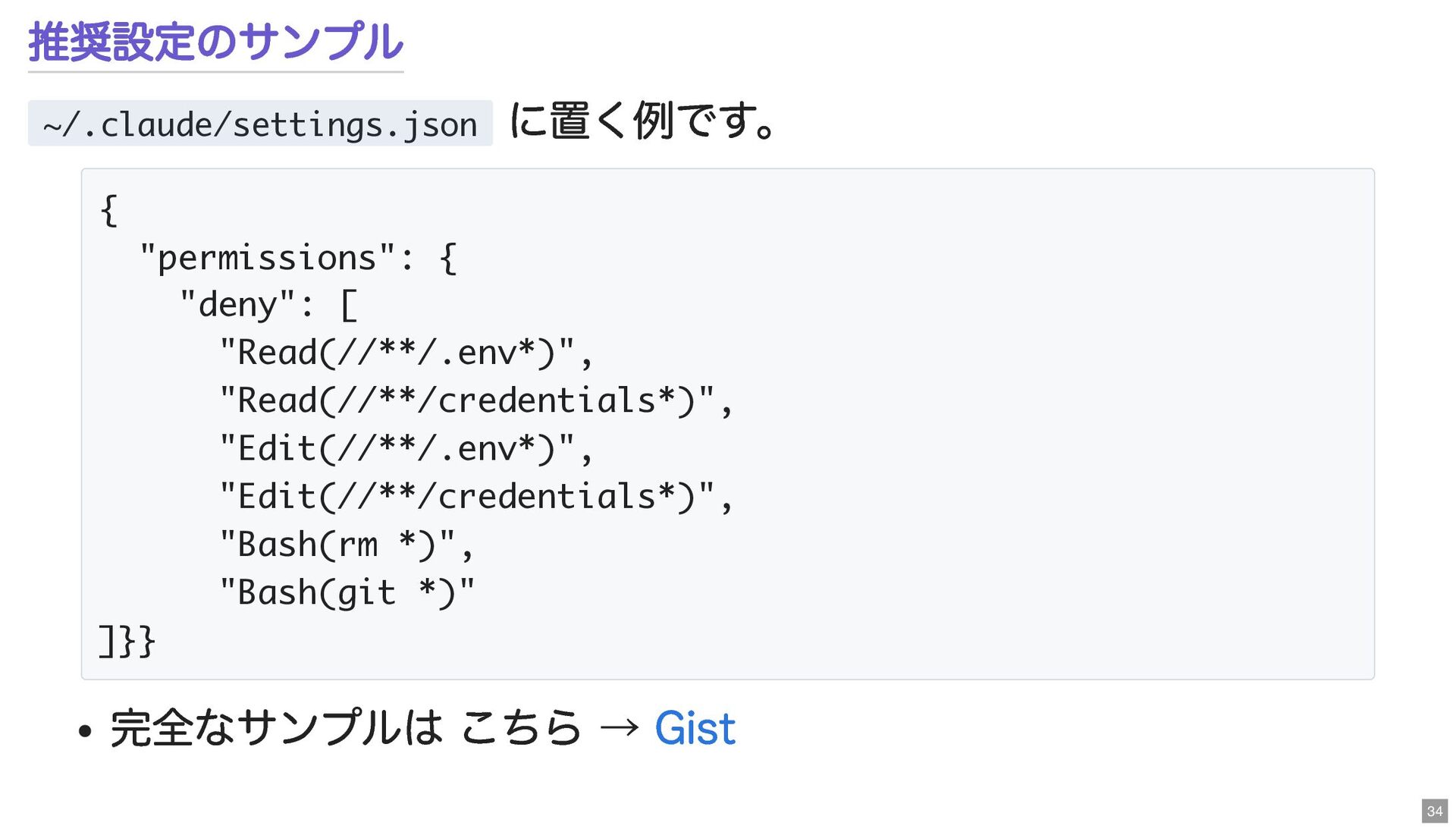Viewport: 1456px width, 832px height.
Task: Click the word こちら before the arrow
Action: (521, 729)
